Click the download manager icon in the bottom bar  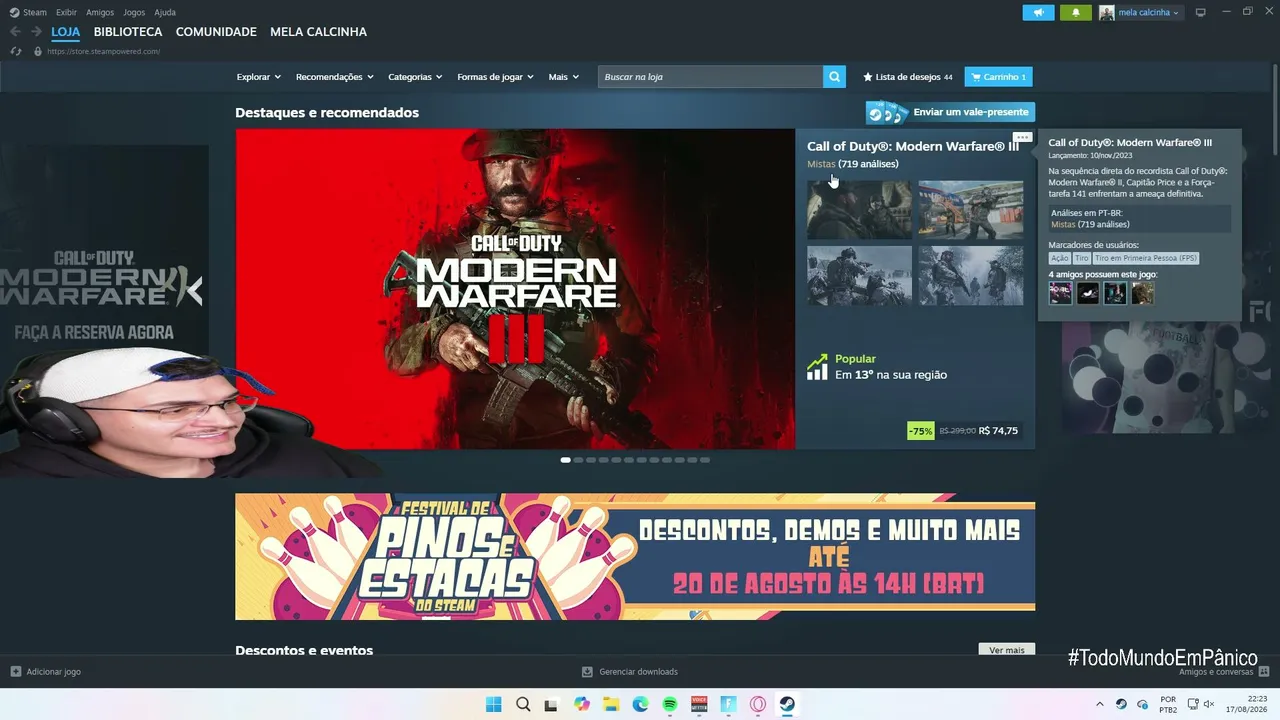pos(587,672)
